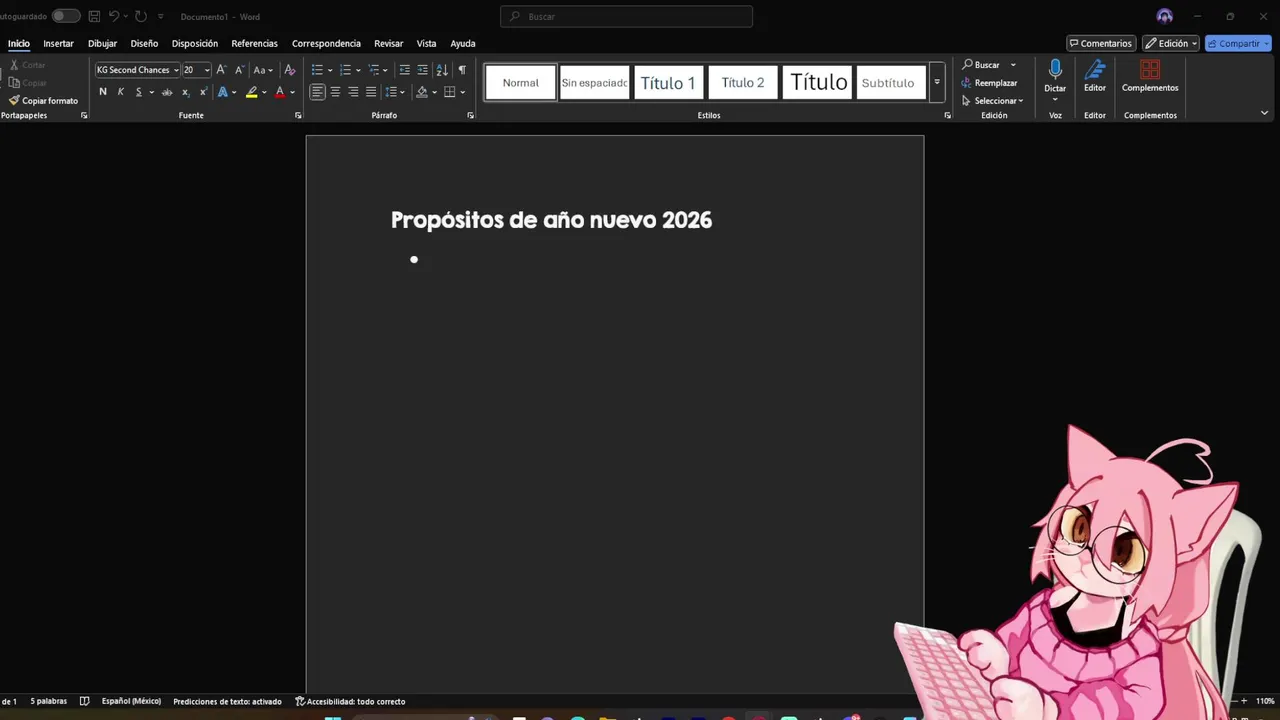1280x720 pixels.
Task: Open the Borders dropdown arrow
Action: [463, 92]
